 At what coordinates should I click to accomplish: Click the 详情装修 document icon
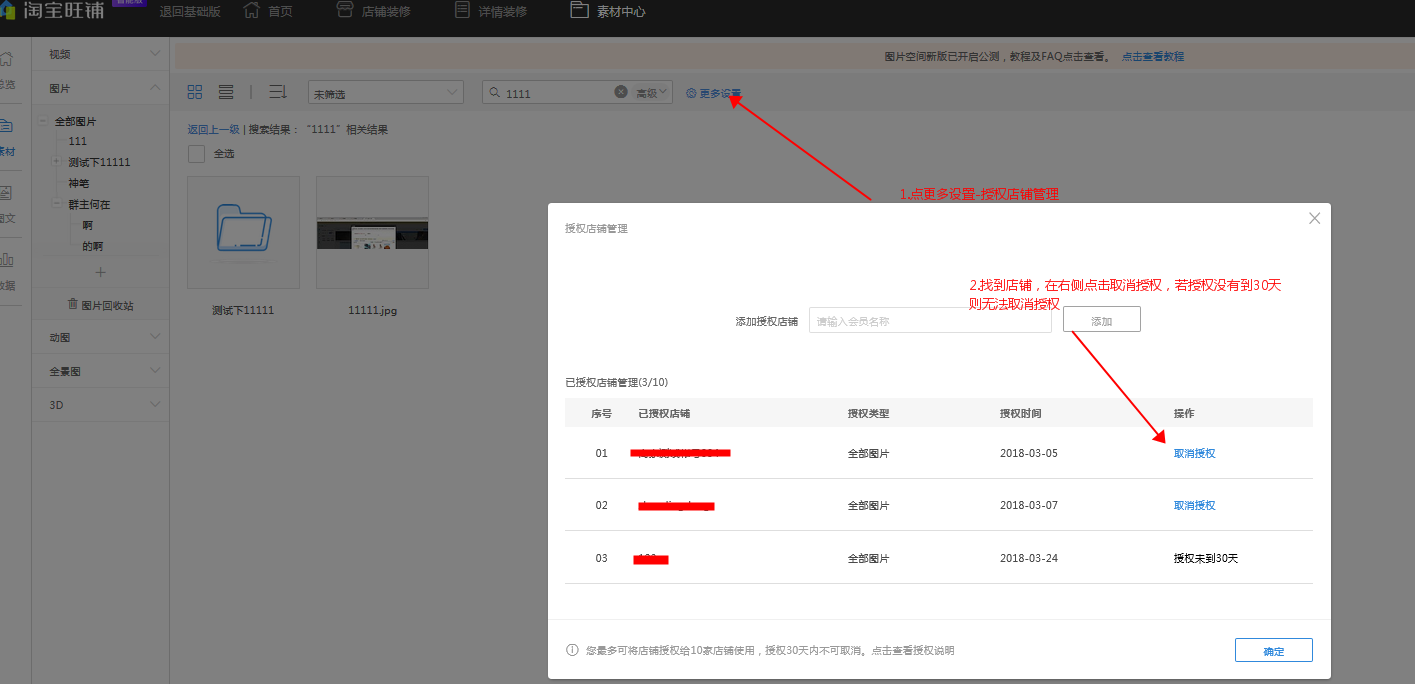tap(462, 11)
